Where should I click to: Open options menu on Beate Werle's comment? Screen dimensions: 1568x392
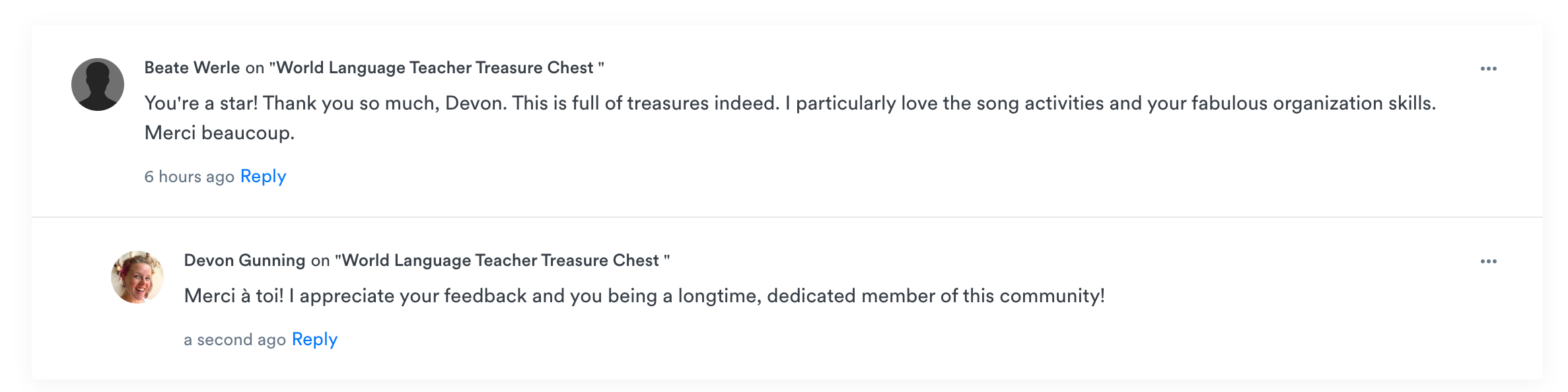[1488, 69]
